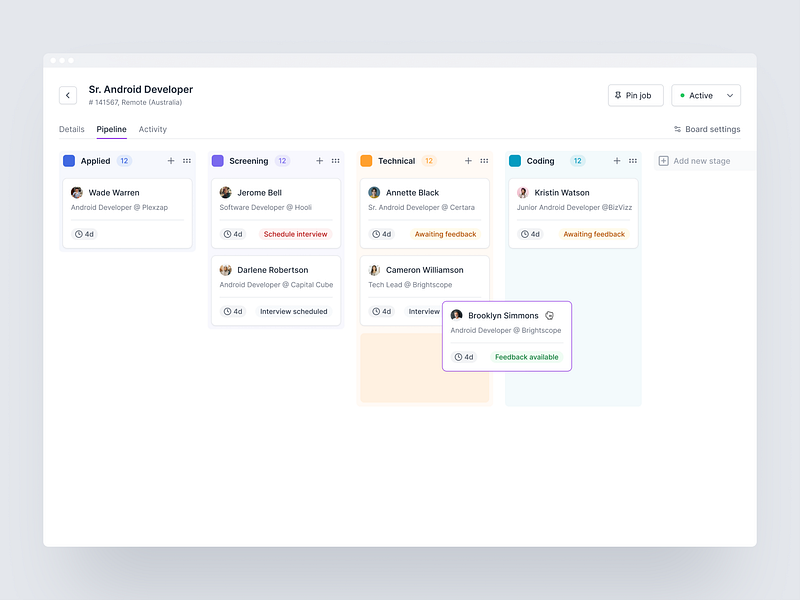Open Jerome Bell's avatar
The width and height of the screenshot is (800, 600).
(226, 192)
